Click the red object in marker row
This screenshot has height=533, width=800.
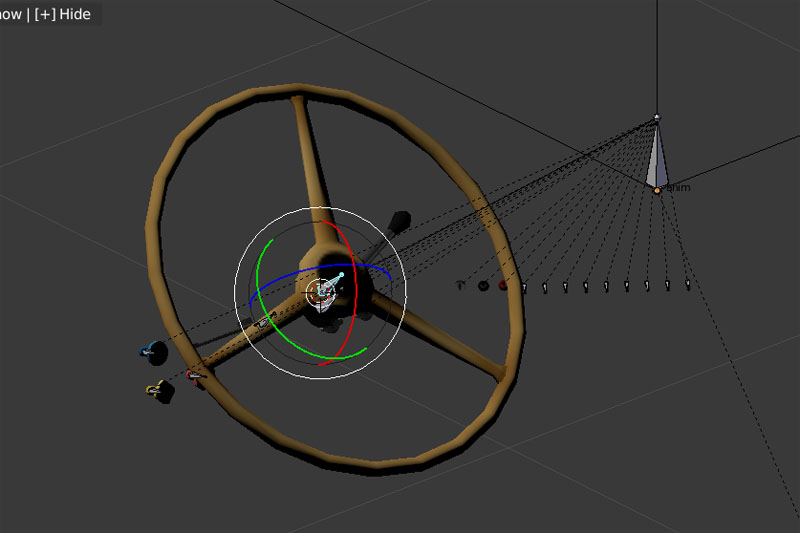502,286
